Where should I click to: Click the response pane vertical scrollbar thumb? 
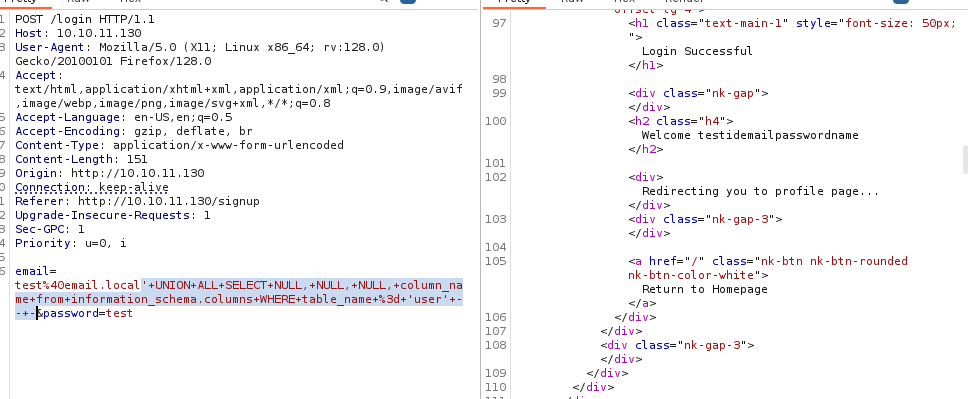965,159
